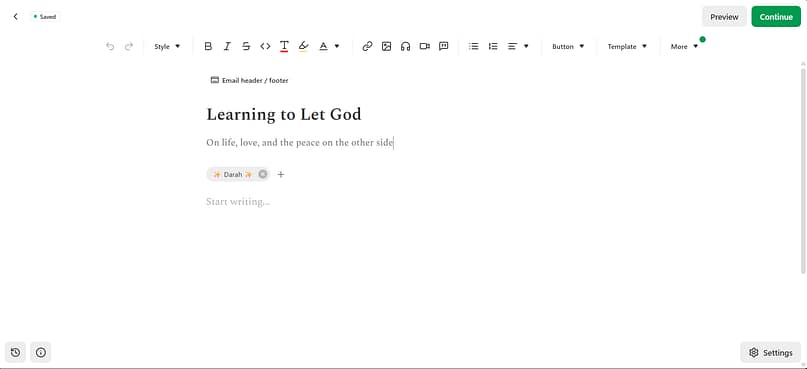Create a numbered list
The width and height of the screenshot is (807, 369).
pyautogui.click(x=493, y=46)
